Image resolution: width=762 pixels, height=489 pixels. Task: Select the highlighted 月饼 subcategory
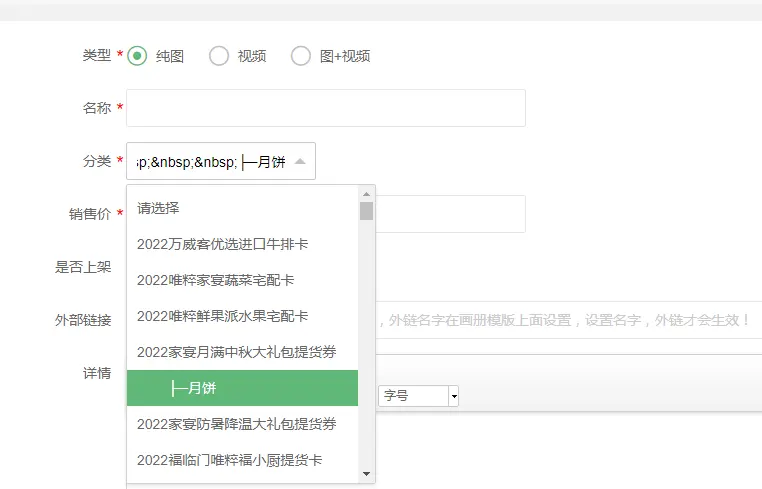(x=242, y=388)
